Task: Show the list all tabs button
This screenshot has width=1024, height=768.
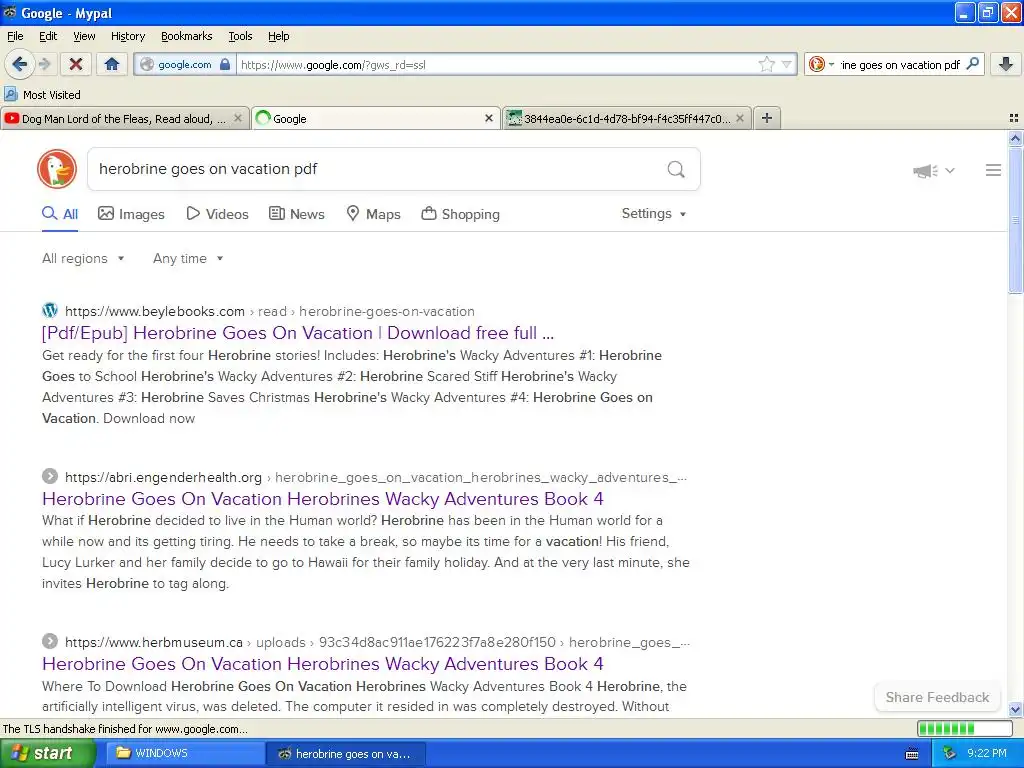Action: tap(1014, 118)
